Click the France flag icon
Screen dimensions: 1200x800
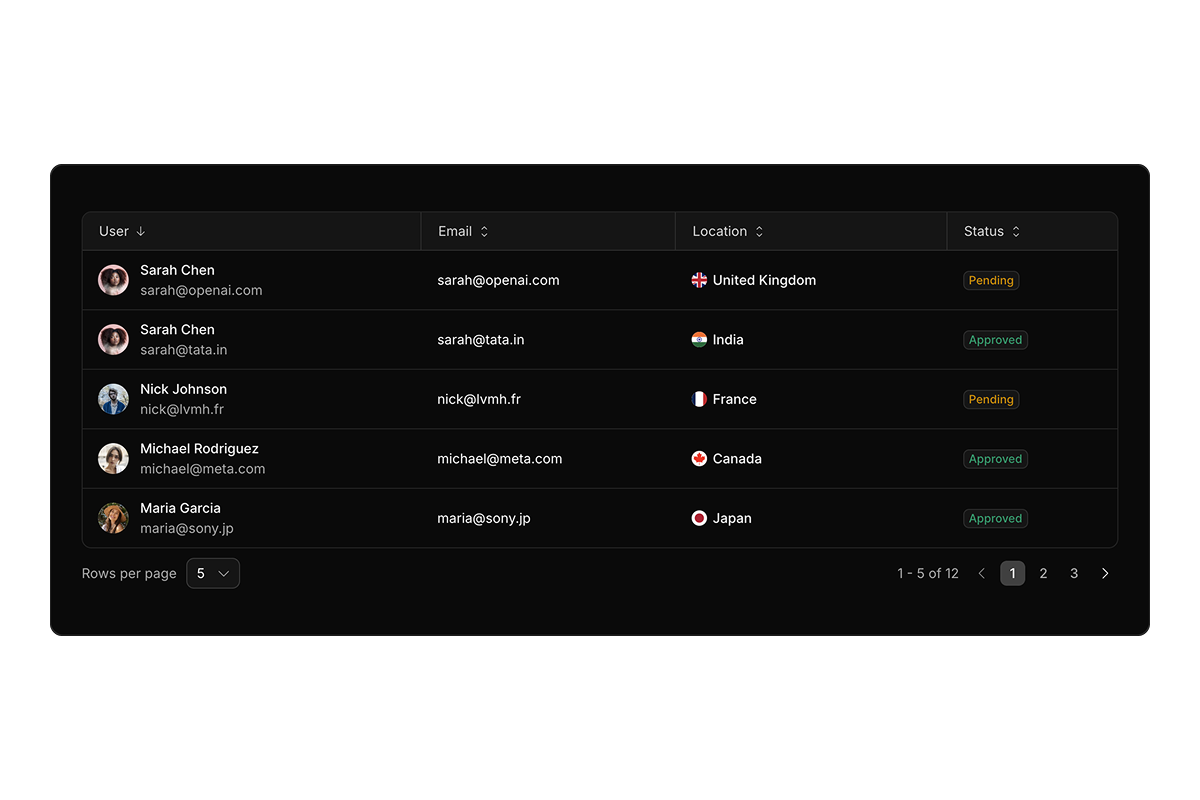[x=699, y=399]
